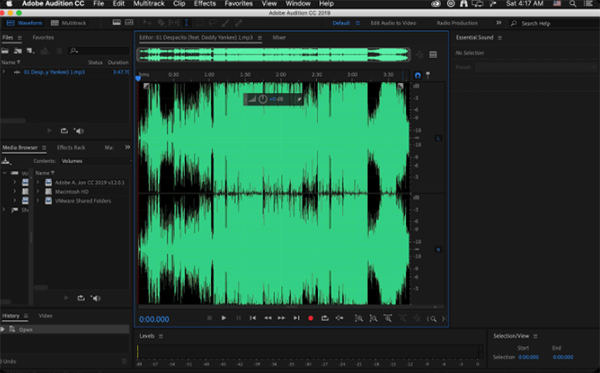The height and width of the screenshot is (373, 600).
Task: Open Files panel menu icon
Action: tap(20, 37)
